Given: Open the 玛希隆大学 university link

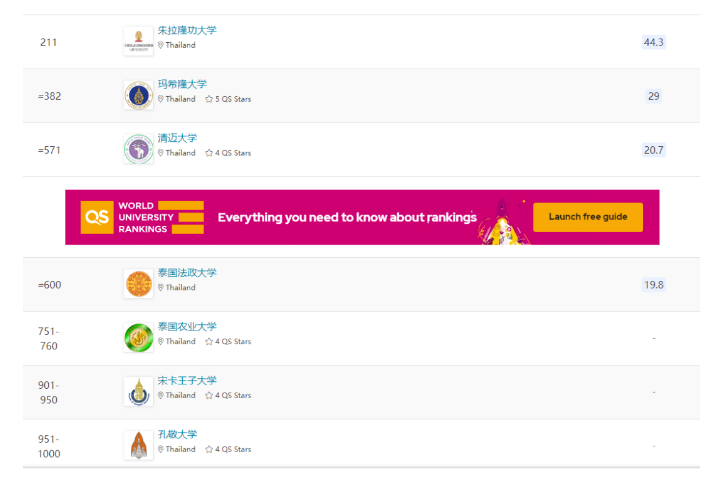Looking at the screenshot, I should coord(182,84).
